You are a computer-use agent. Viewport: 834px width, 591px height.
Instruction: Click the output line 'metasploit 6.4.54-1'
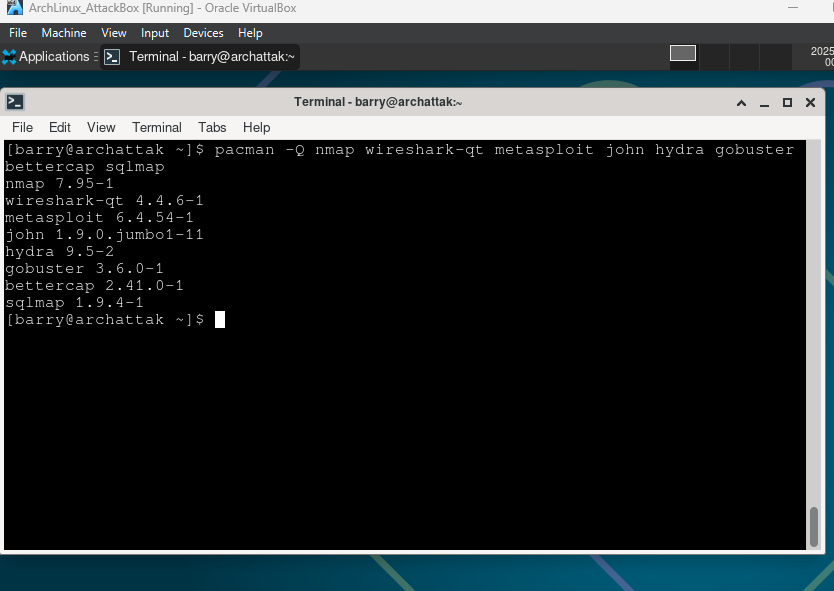[x=99, y=218]
